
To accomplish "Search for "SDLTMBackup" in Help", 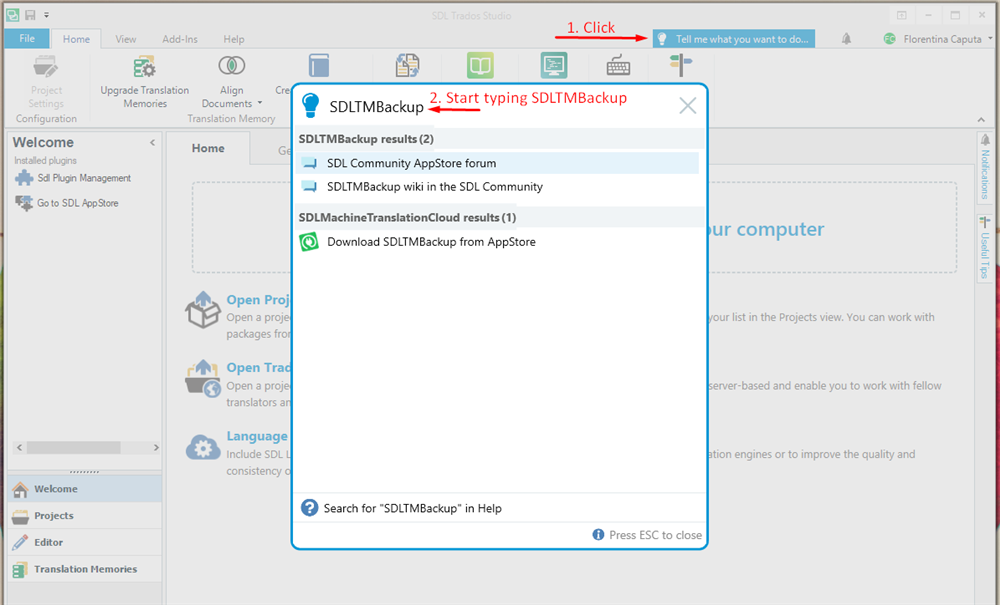I will pos(413,508).
